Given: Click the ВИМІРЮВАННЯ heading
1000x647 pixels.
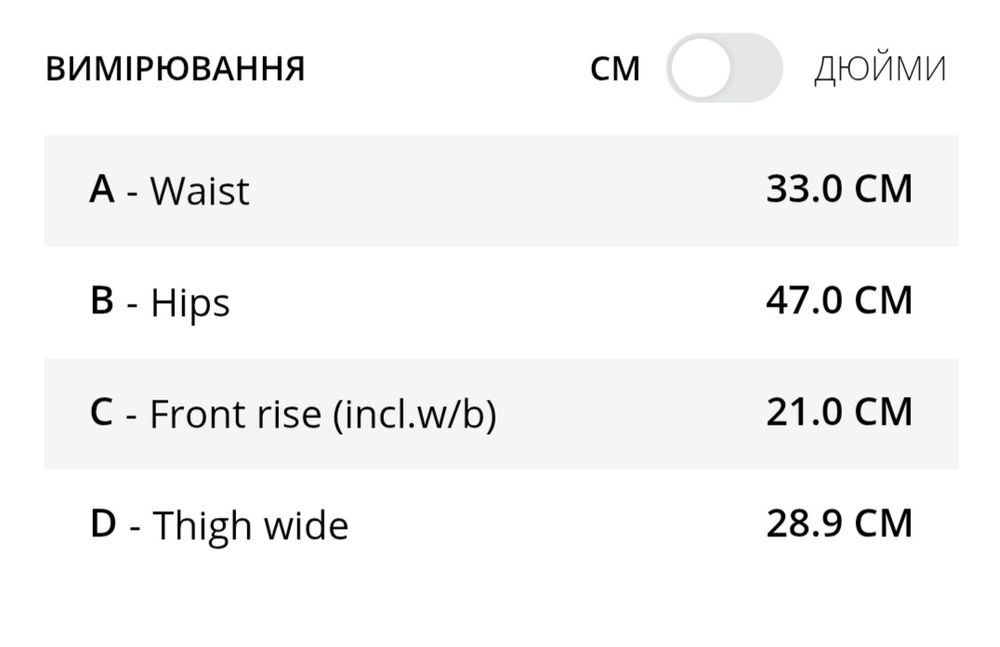Looking at the screenshot, I should pyautogui.click(x=176, y=70).
